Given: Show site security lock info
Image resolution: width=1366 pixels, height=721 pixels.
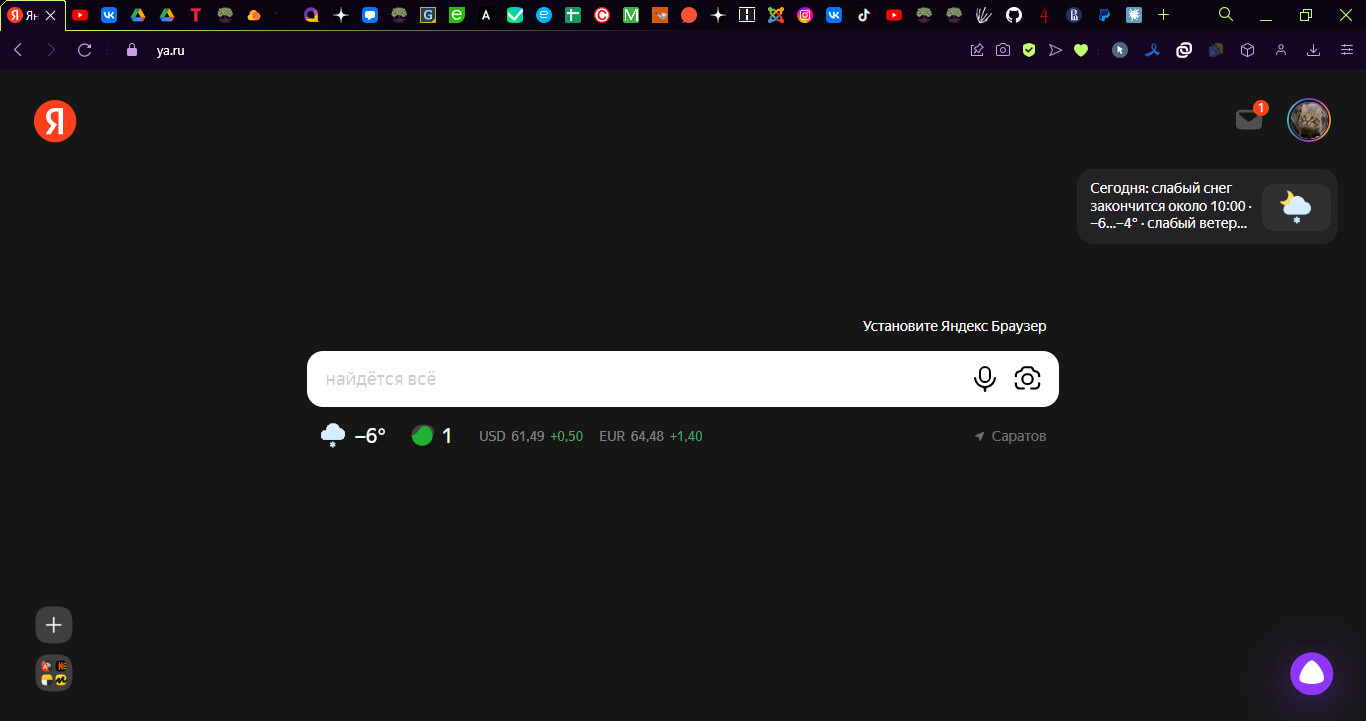Looking at the screenshot, I should (131, 50).
